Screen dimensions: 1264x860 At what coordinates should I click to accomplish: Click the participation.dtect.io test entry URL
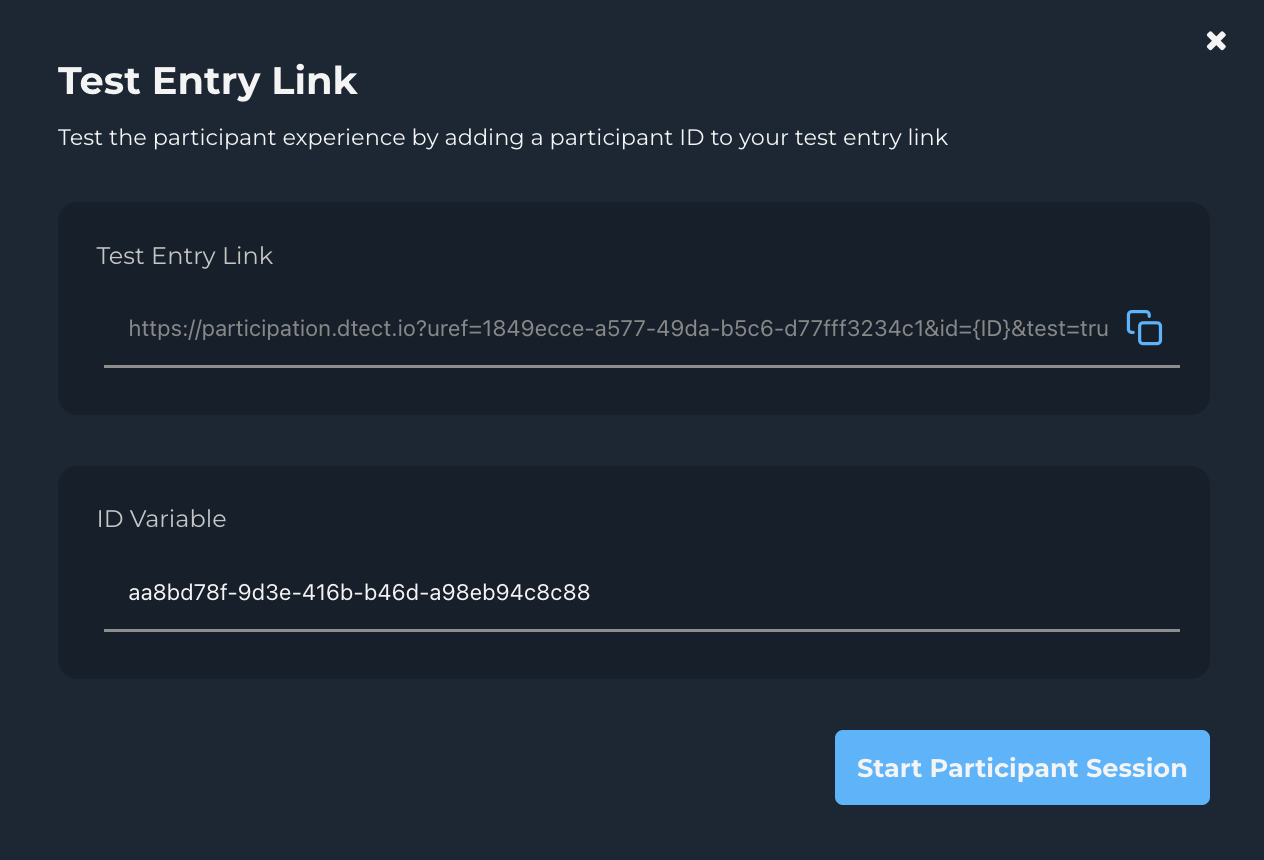point(617,328)
